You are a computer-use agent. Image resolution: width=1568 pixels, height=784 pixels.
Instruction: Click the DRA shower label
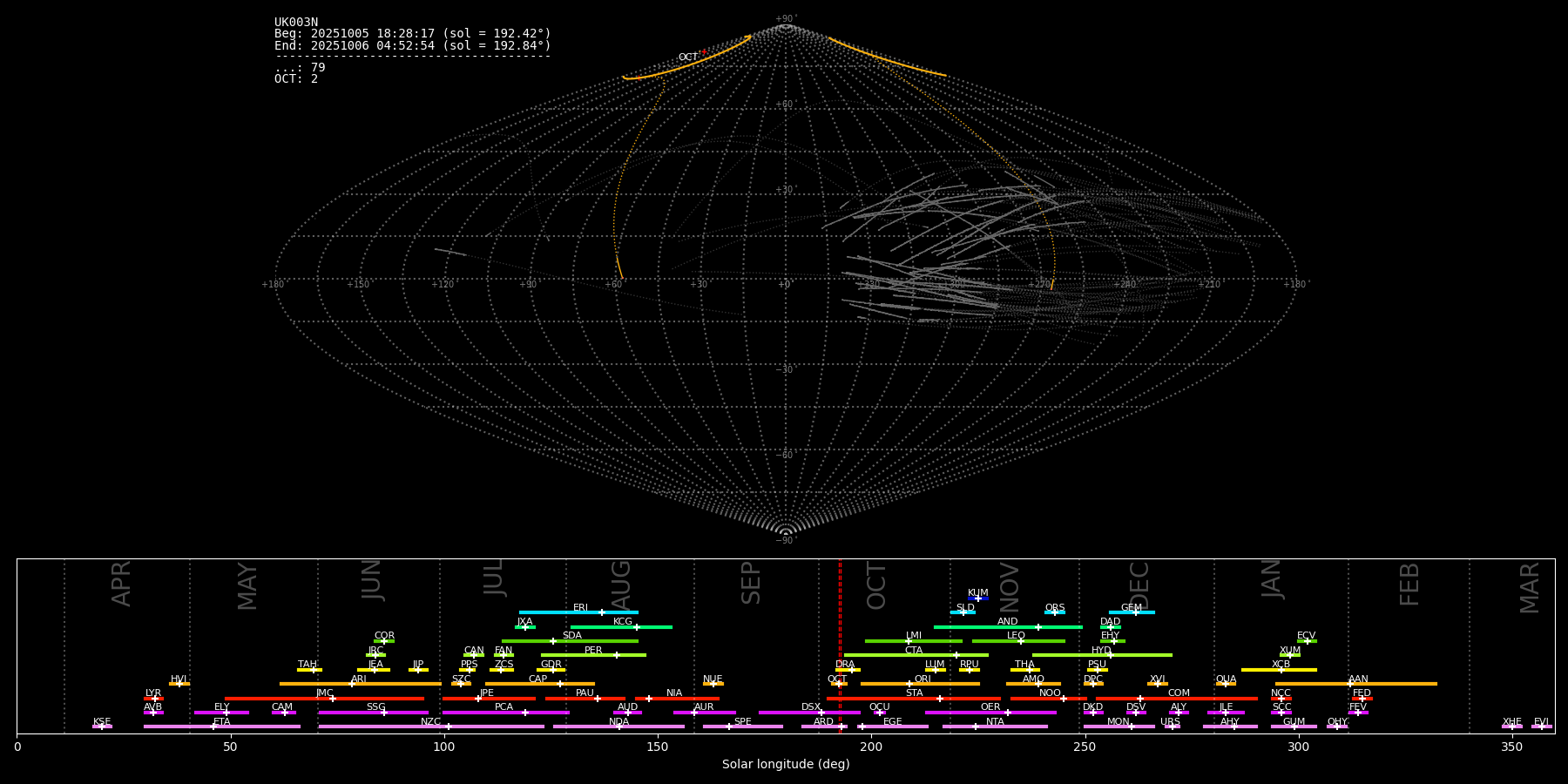(845, 665)
